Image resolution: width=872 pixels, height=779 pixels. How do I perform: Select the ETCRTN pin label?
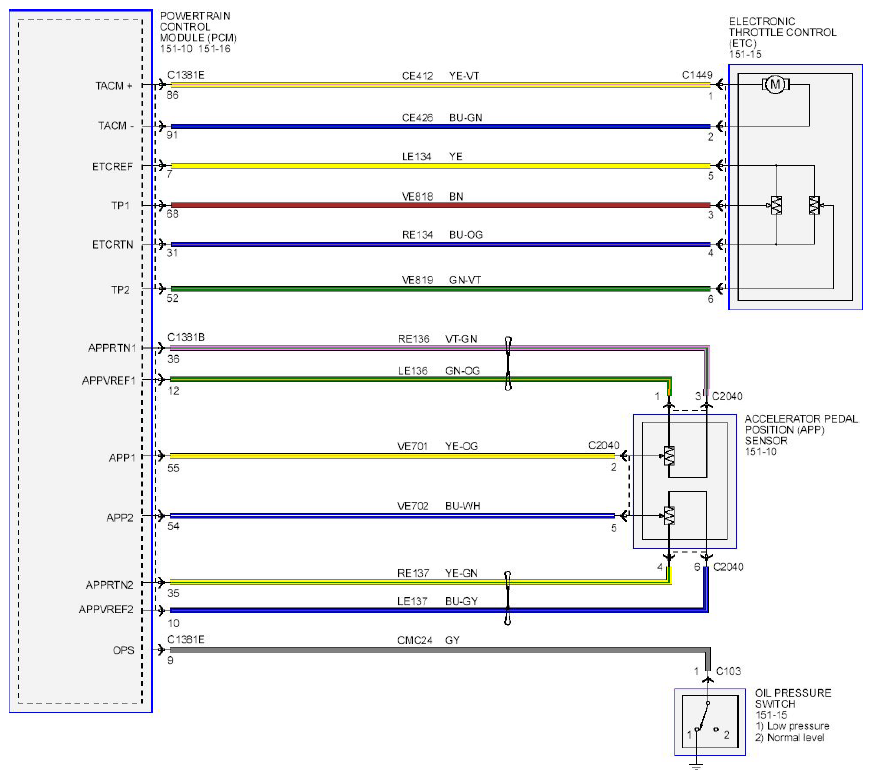point(112,245)
